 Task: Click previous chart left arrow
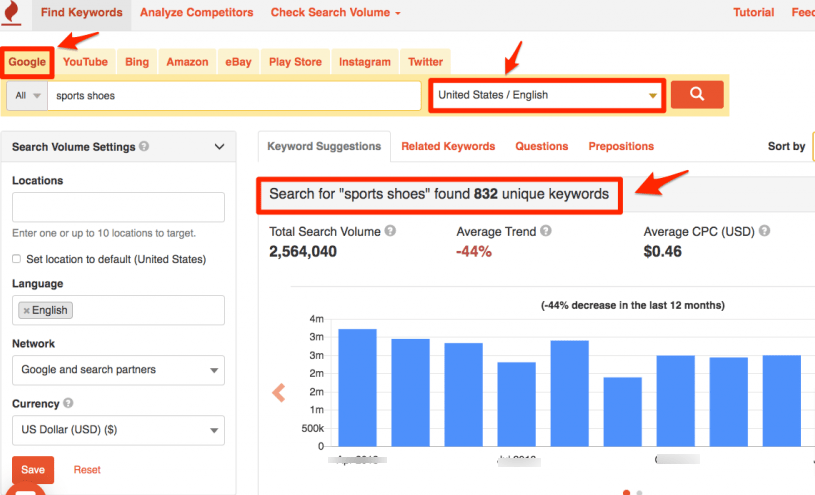point(279,393)
